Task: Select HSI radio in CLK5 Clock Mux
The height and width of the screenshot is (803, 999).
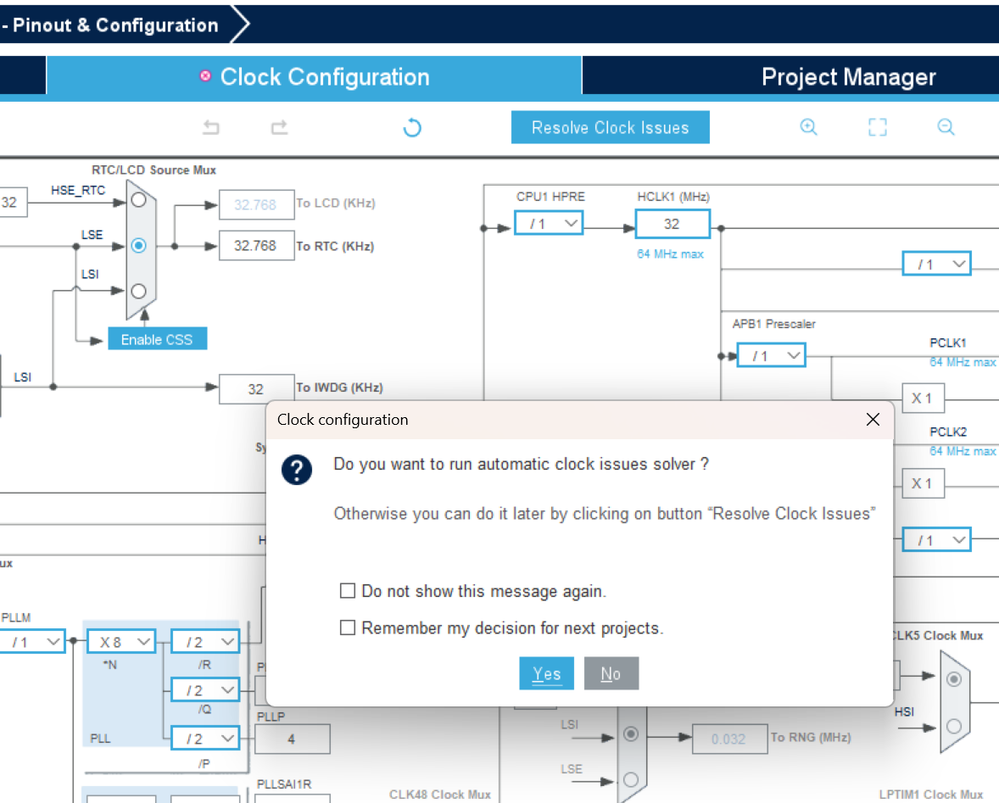Action: pyautogui.click(x=954, y=726)
